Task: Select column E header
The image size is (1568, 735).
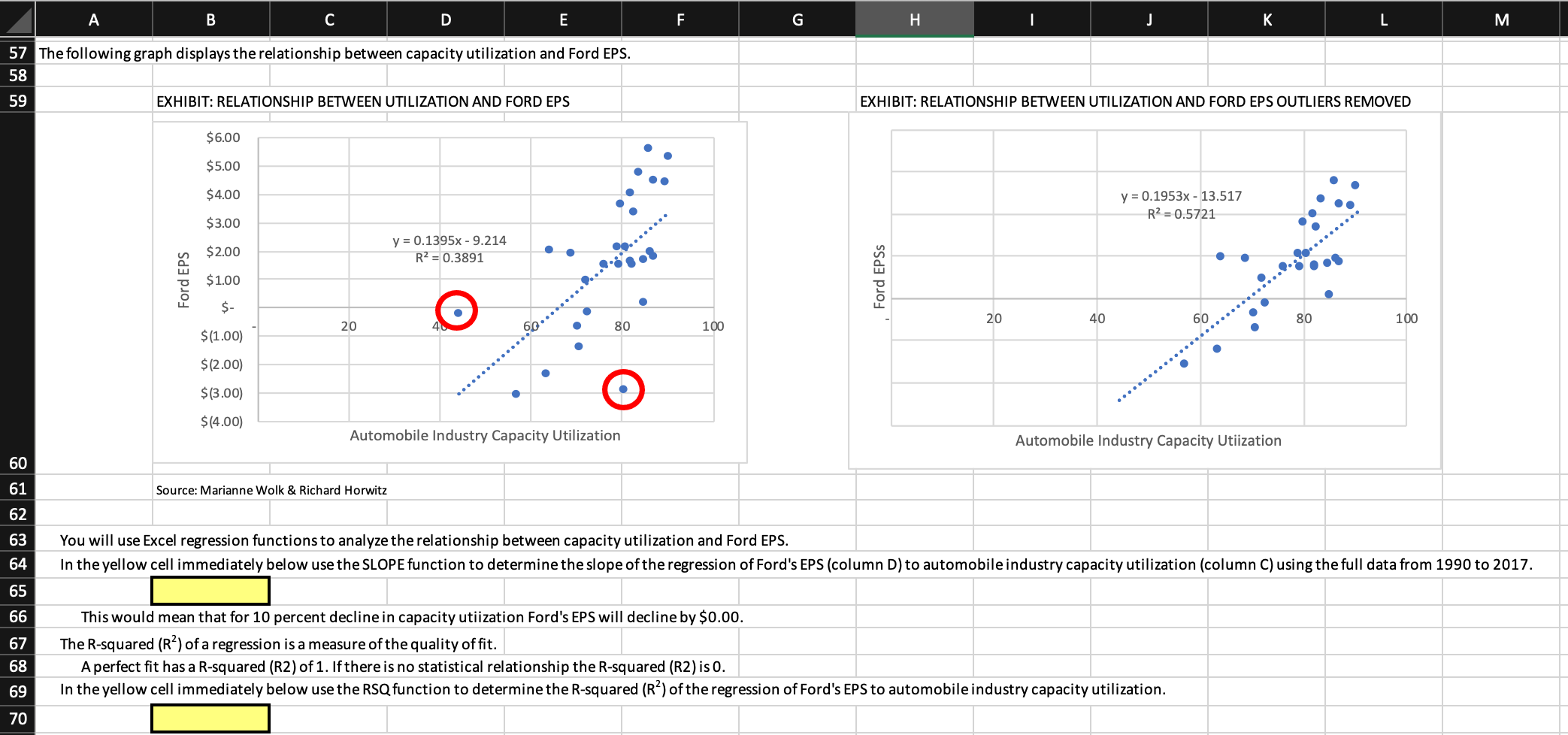Action: 563,20
